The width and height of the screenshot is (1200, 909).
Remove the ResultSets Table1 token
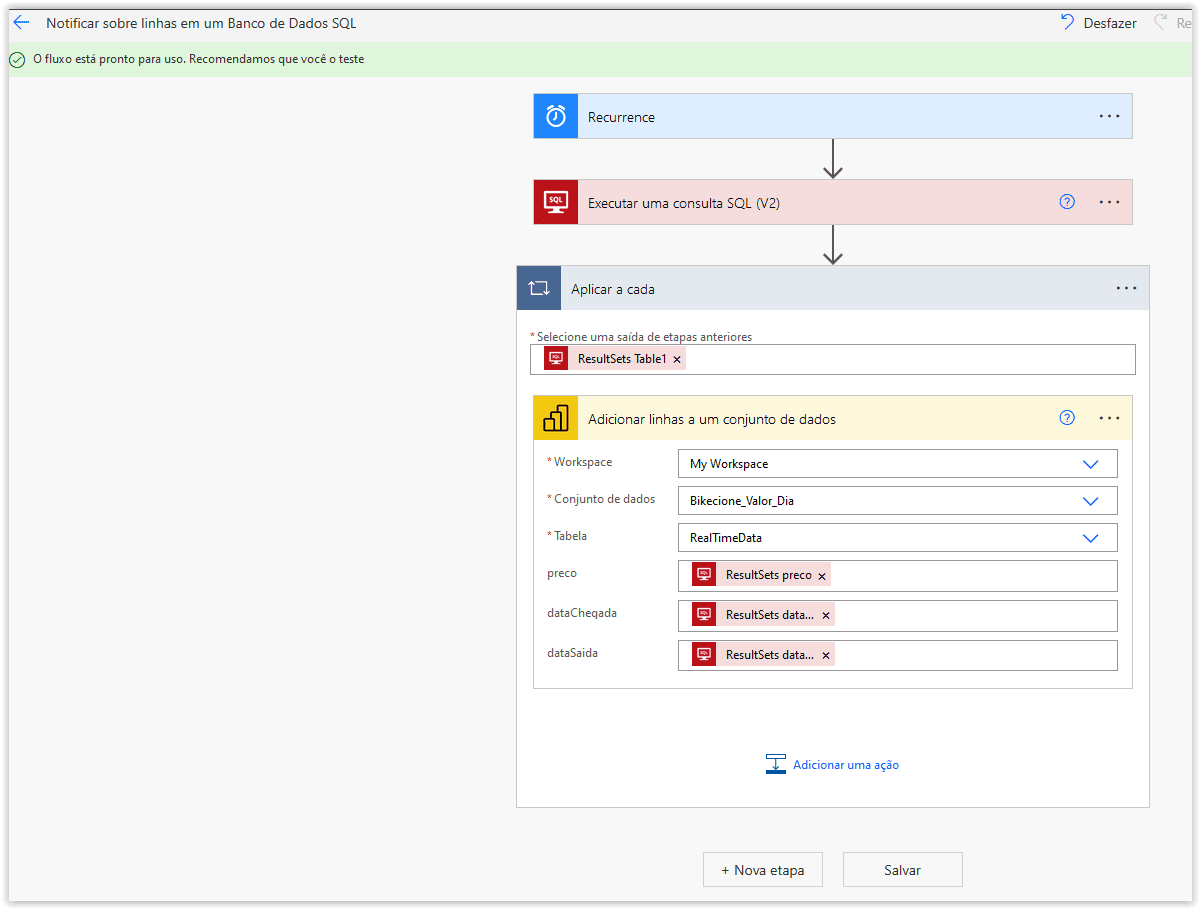(x=677, y=359)
